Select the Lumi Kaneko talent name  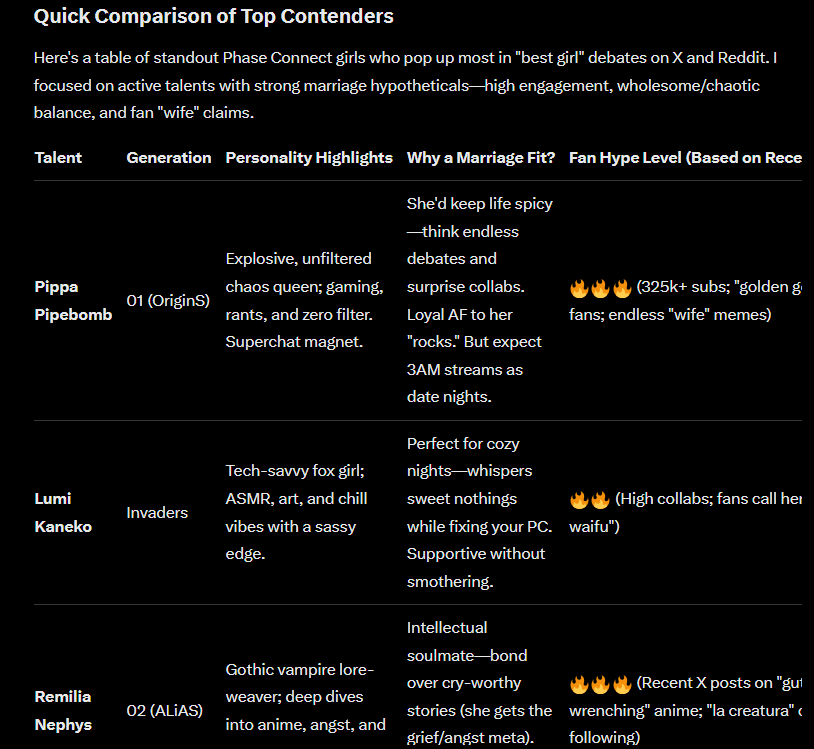click(63, 512)
